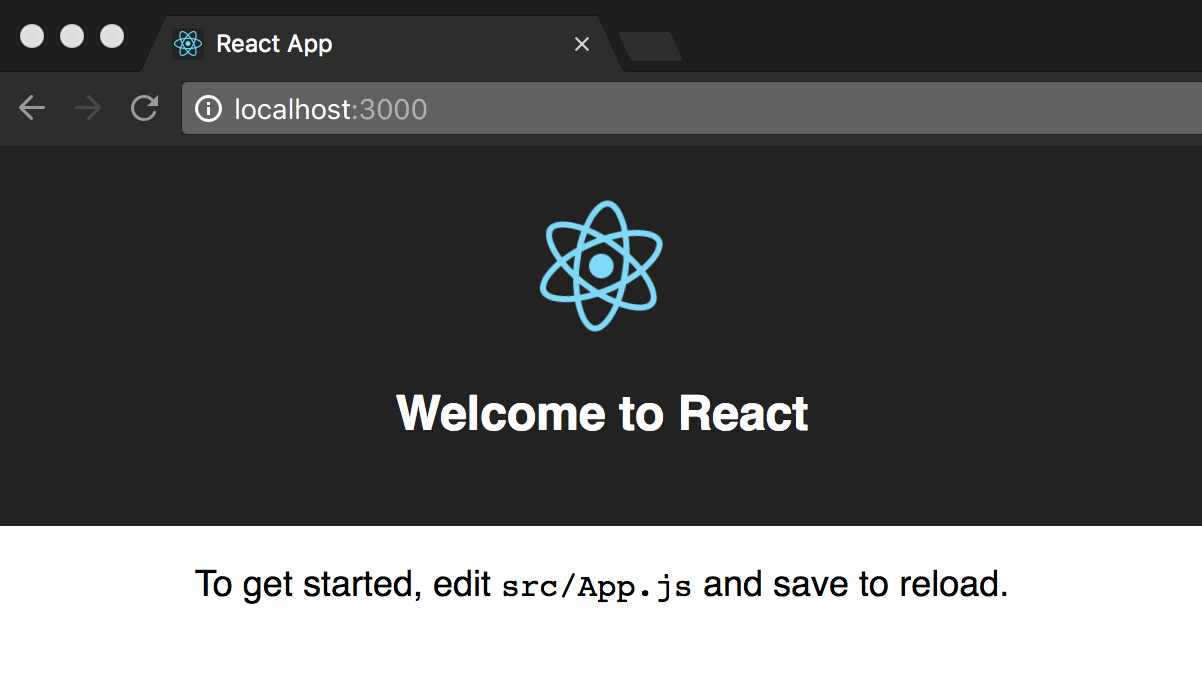Click the :3000 port in the URL

[391, 109]
